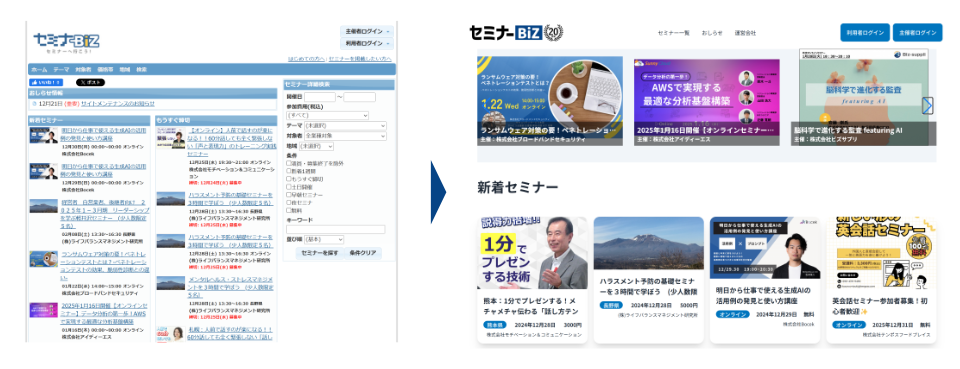Open the 対象者 dropdown in the search form
The width and height of the screenshot is (960, 369).
pyautogui.click(x=345, y=135)
